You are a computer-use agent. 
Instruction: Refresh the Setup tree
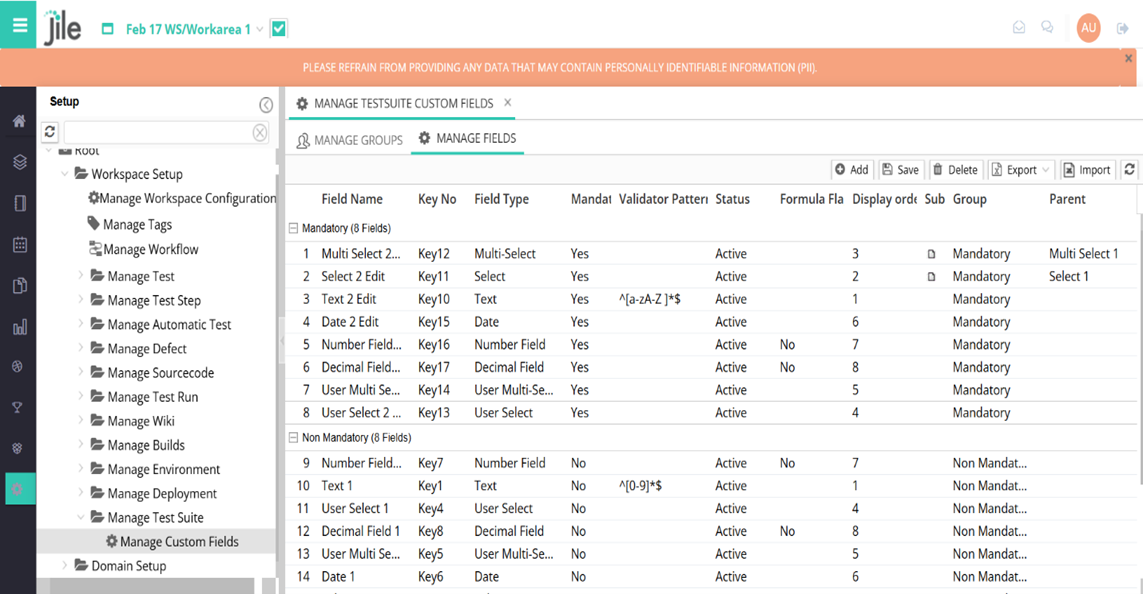(50, 132)
